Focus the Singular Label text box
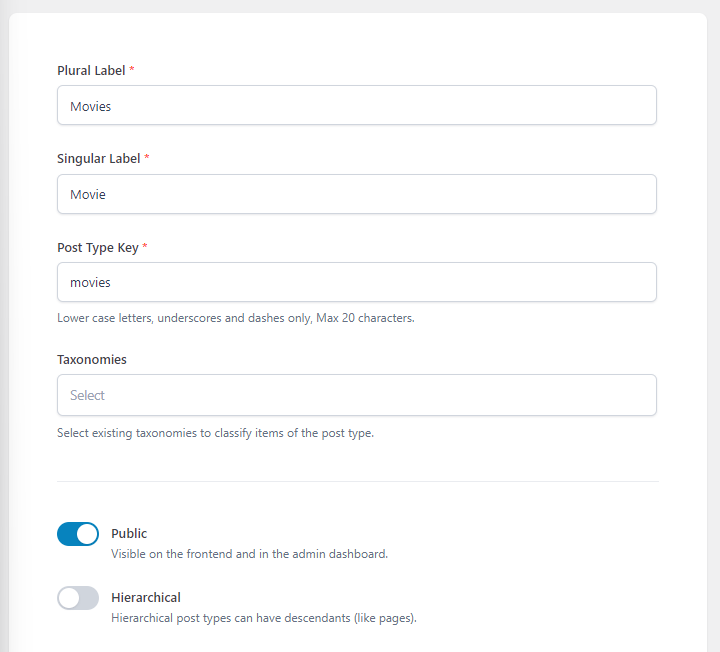This screenshot has width=720, height=652. (356, 194)
